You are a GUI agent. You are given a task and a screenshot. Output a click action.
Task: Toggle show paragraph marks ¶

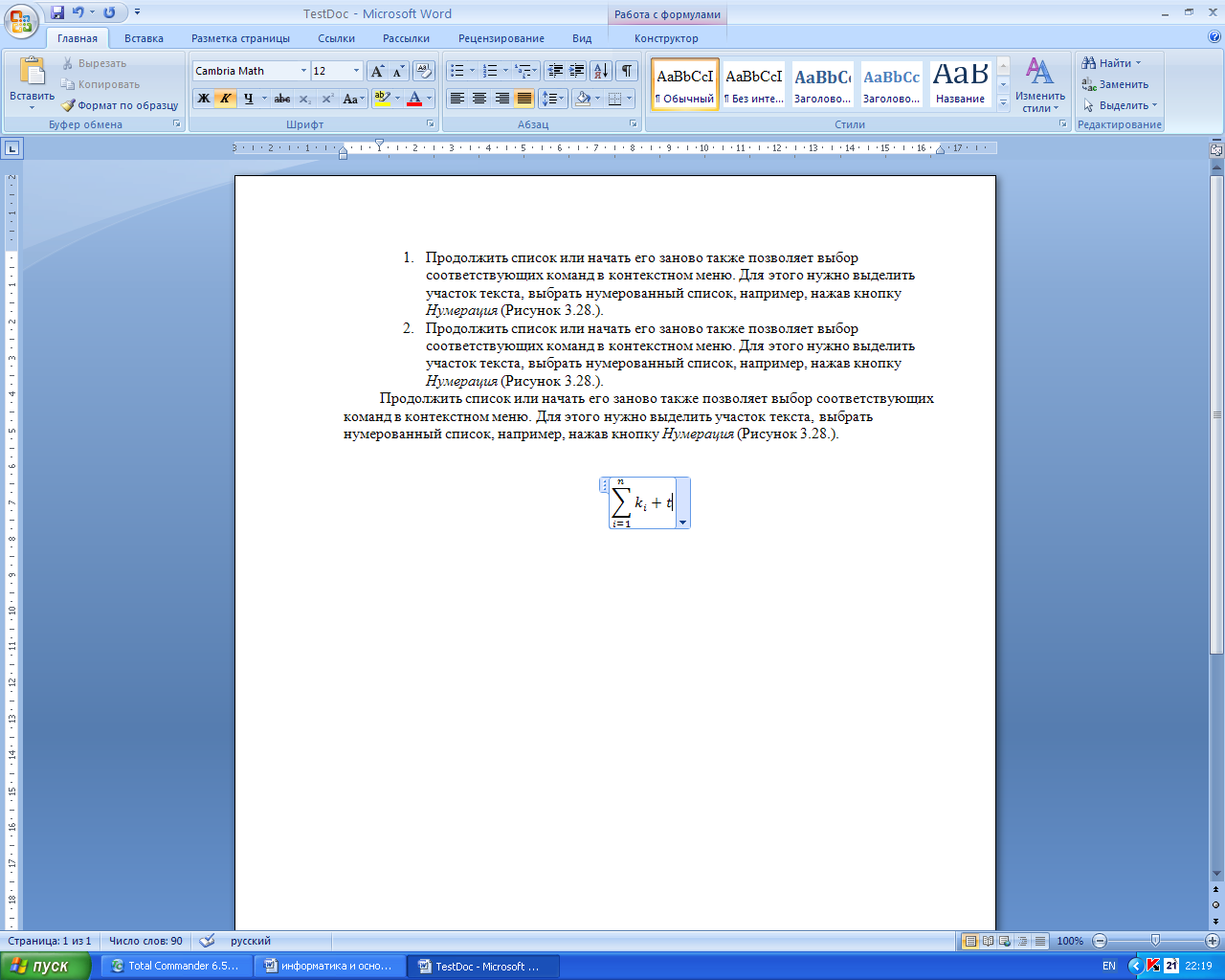[627, 71]
